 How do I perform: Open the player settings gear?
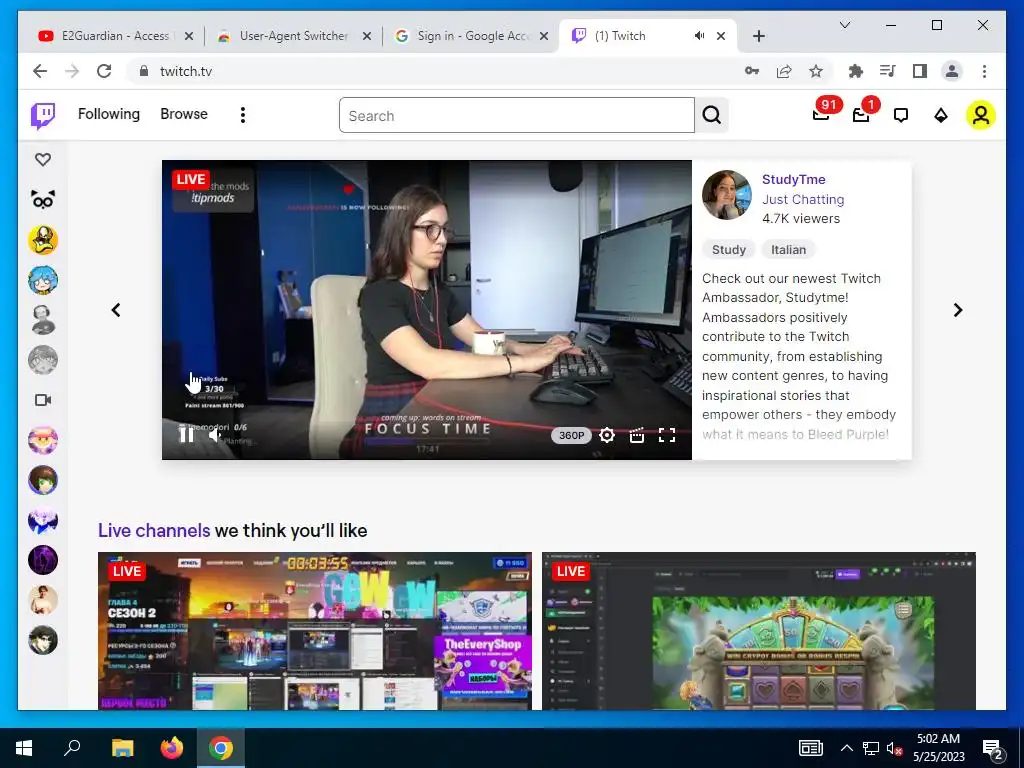click(x=607, y=435)
